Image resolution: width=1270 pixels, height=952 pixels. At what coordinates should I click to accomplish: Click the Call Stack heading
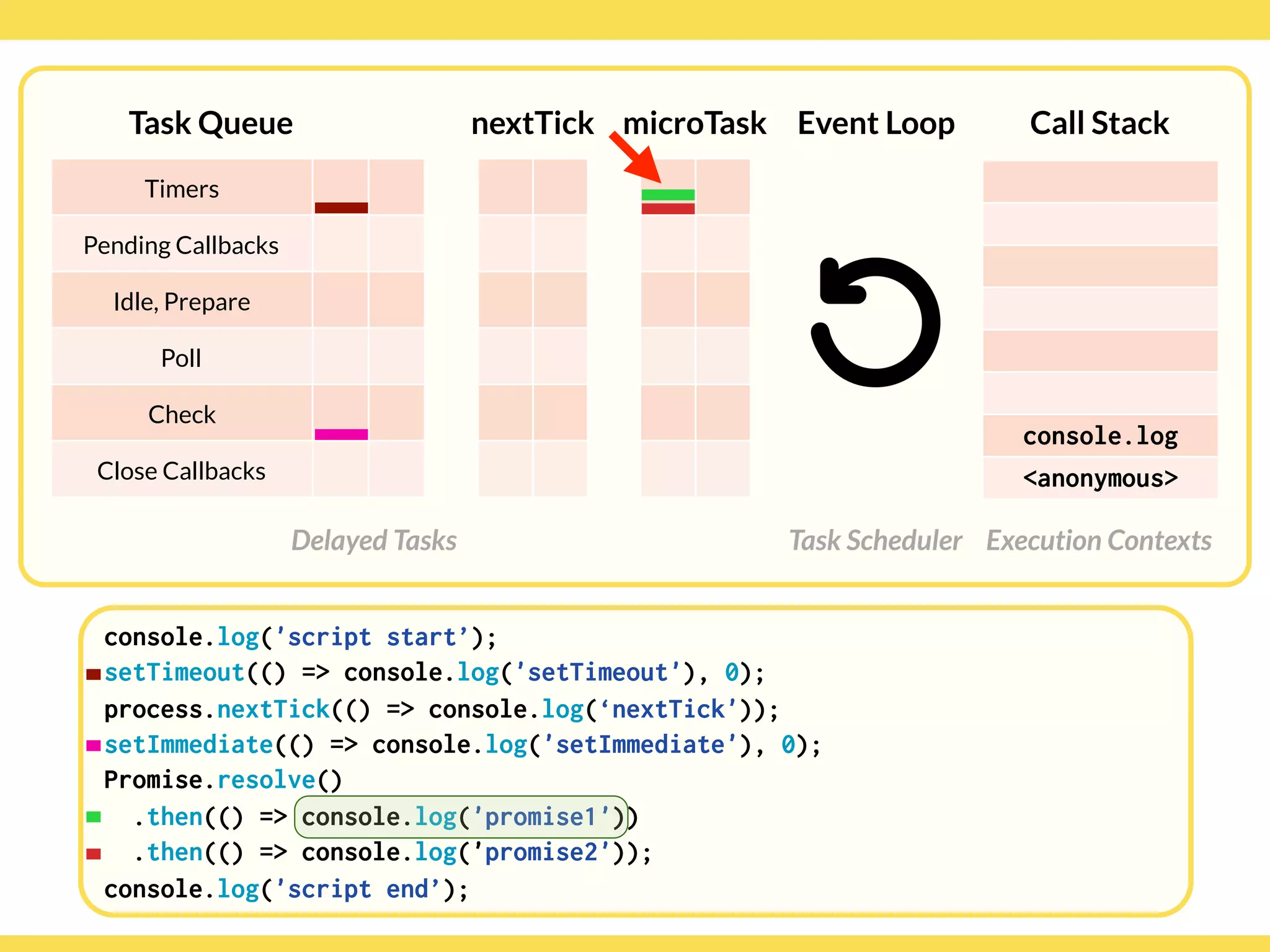1099,123
